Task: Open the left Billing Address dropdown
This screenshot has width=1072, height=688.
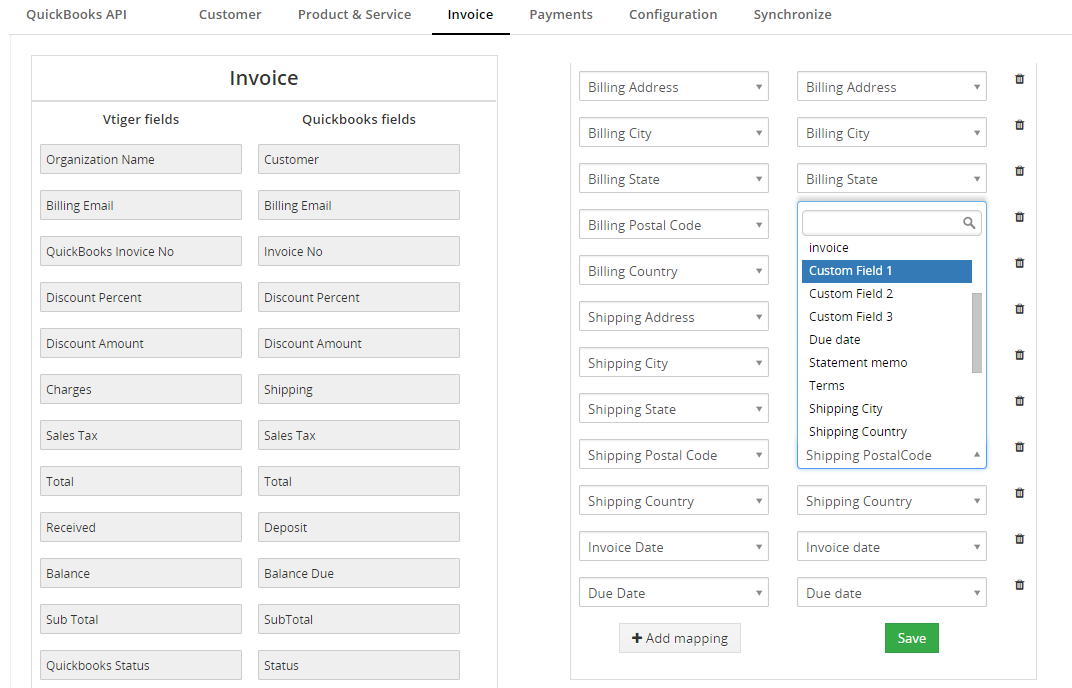Action: (673, 87)
